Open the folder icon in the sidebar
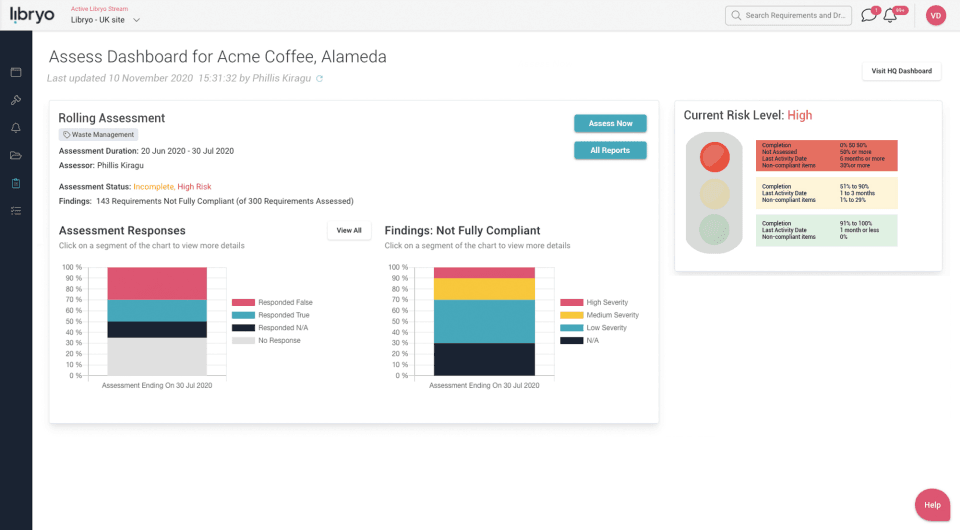960x530 pixels. pyautogui.click(x=16, y=155)
